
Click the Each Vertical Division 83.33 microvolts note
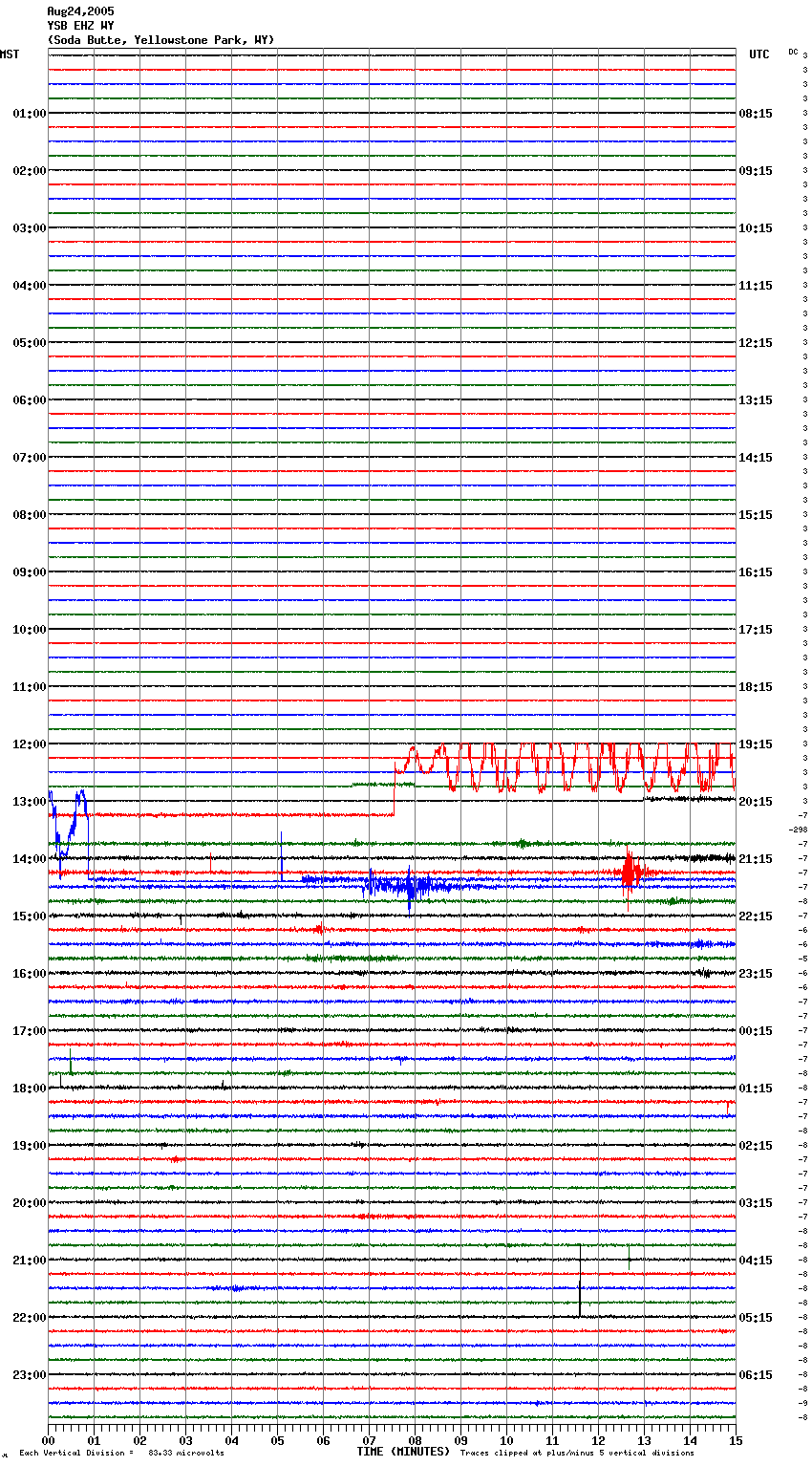tap(121, 1454)
